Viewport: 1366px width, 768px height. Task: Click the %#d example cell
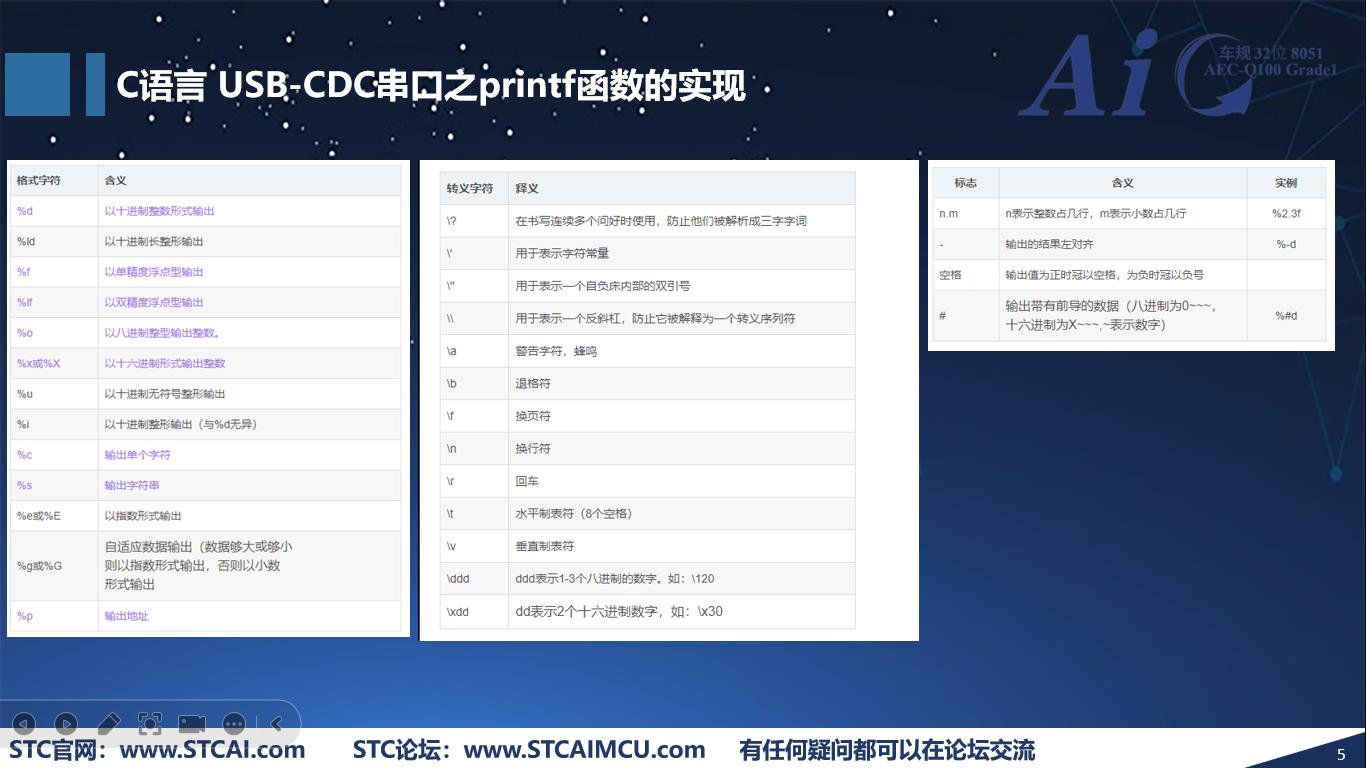(x=1288, y=317)
